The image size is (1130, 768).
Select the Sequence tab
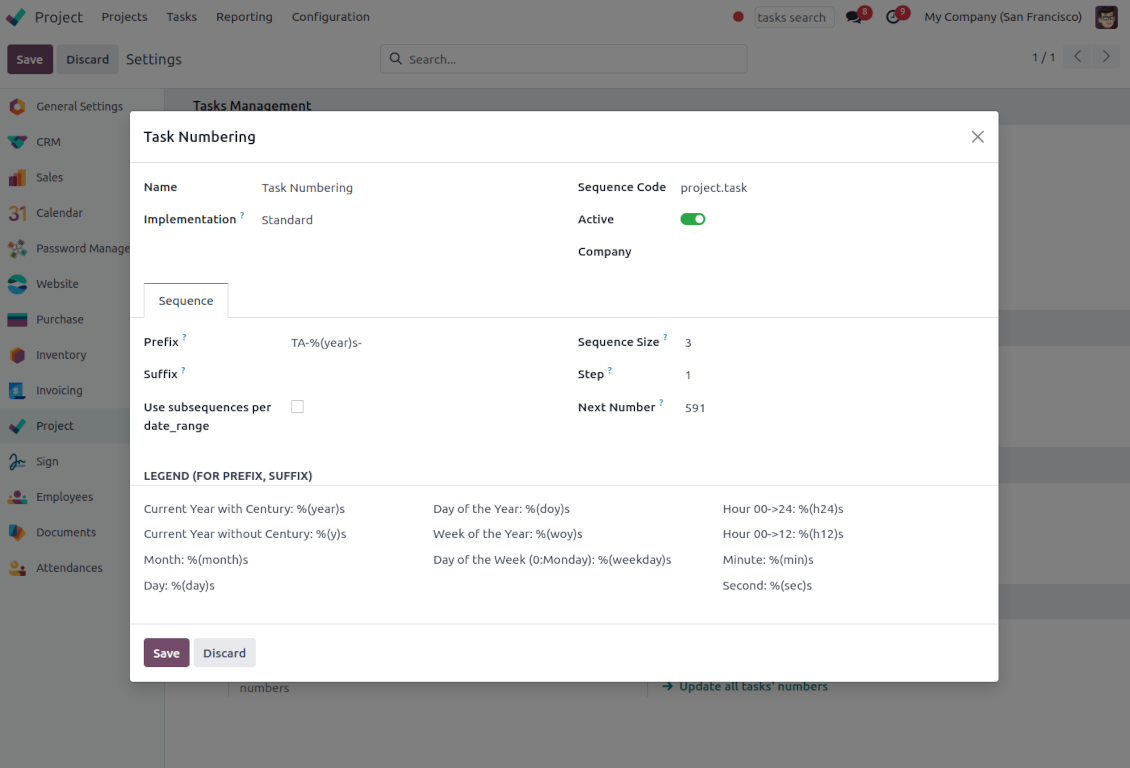pos(186,300)
